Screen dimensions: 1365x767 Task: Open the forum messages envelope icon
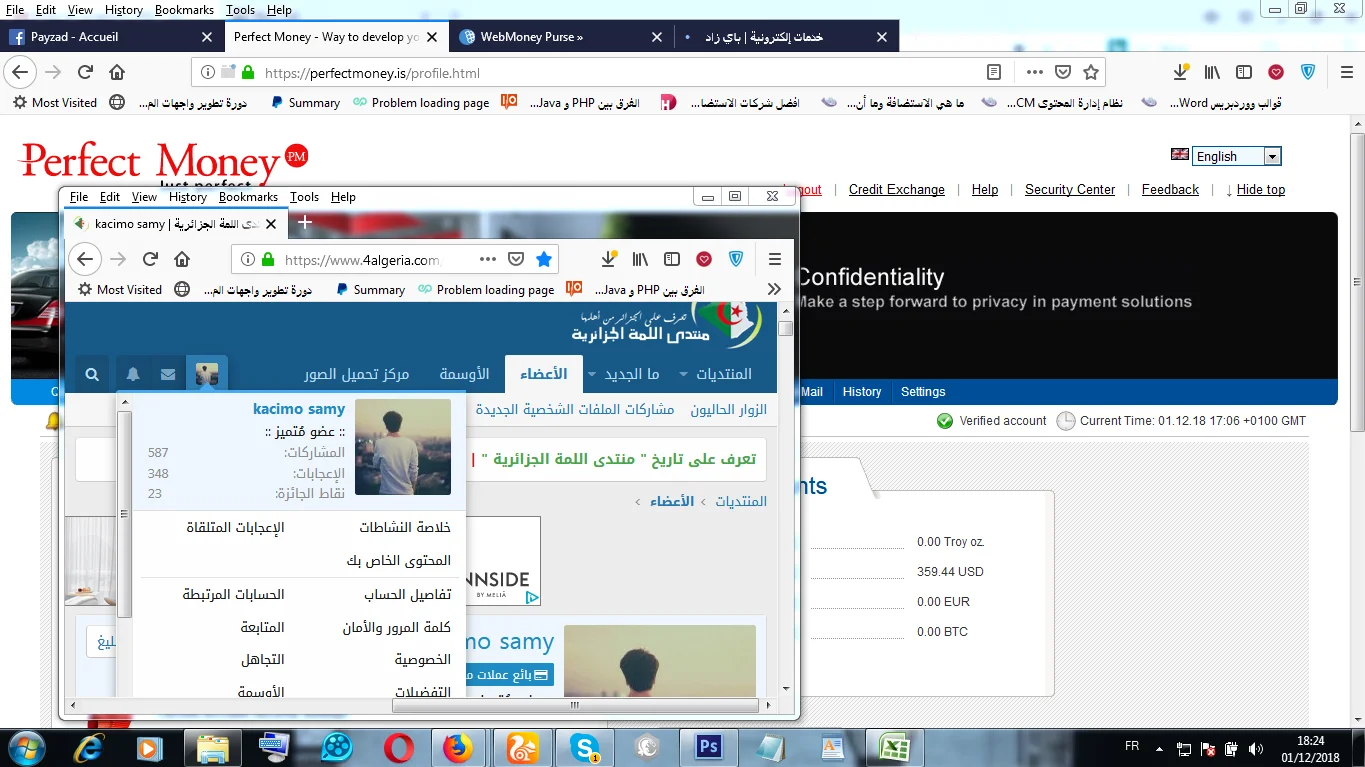pyautogui.click(x=168, y=374)
